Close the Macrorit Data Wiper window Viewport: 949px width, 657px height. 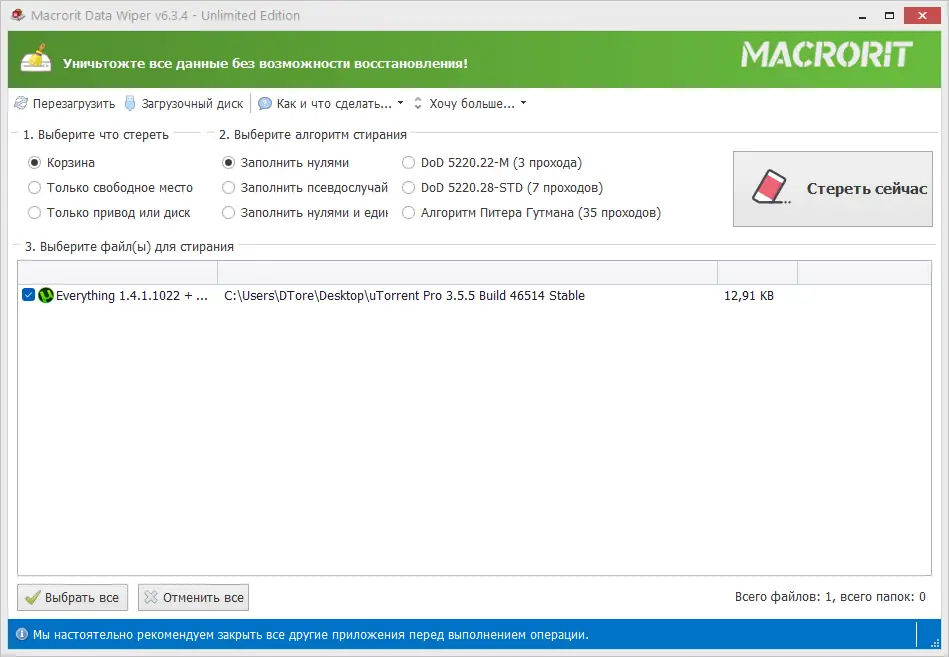(x=922, y=16)
